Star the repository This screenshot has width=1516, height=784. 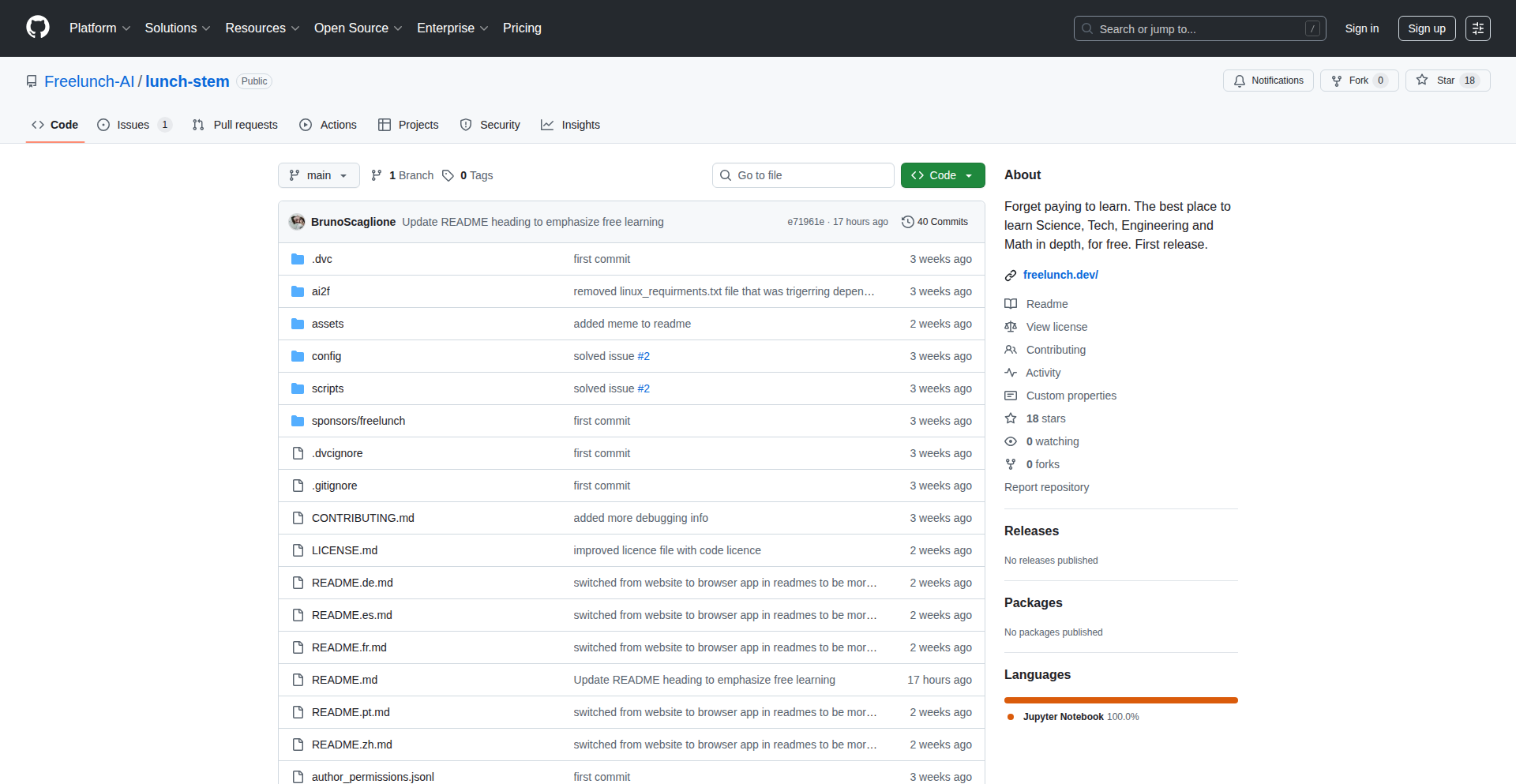pyautogui.click(x=1447, y=81)
